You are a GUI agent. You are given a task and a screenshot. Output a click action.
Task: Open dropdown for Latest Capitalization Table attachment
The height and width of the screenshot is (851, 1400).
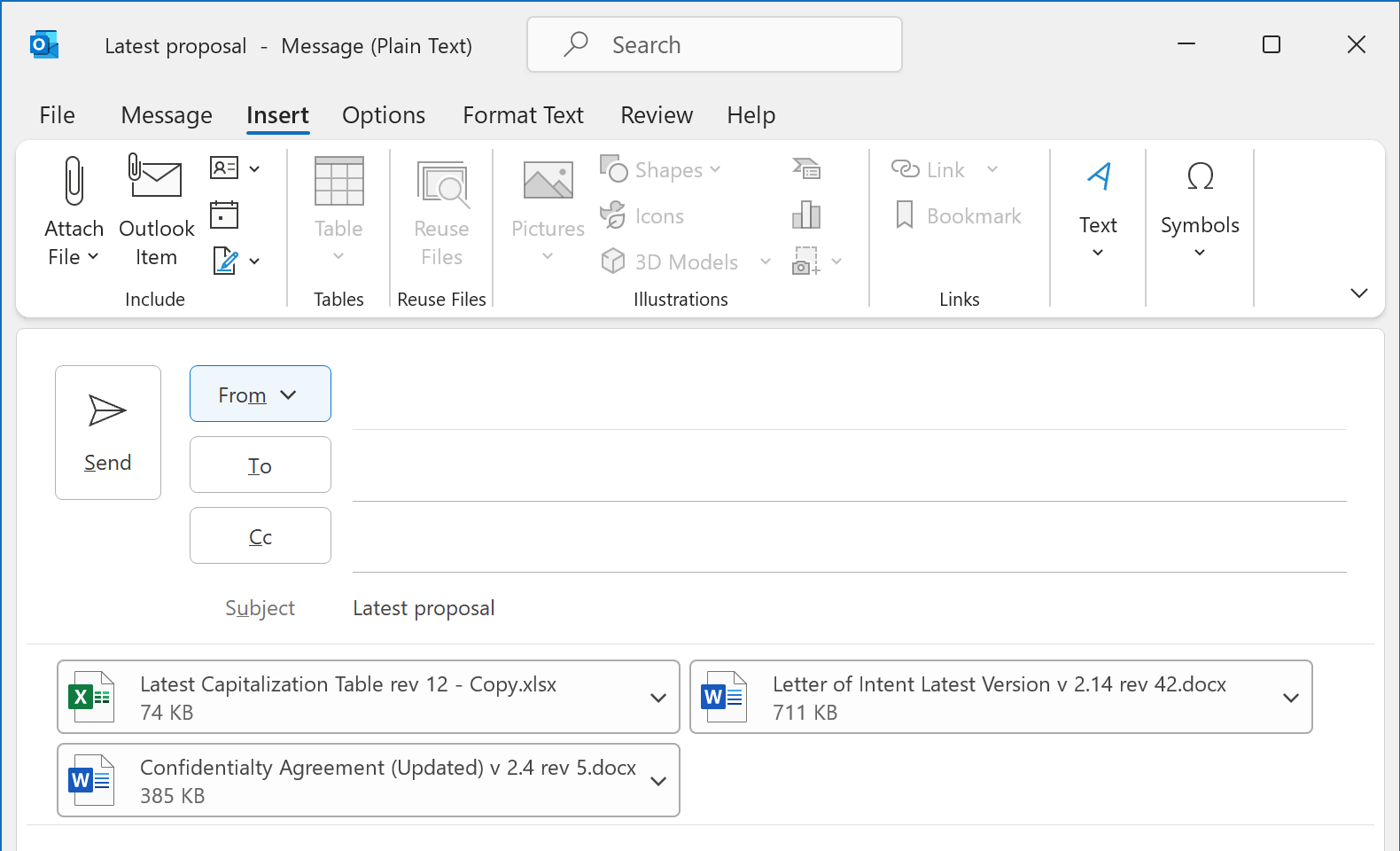pyautogui.click(x=657, y=698)
